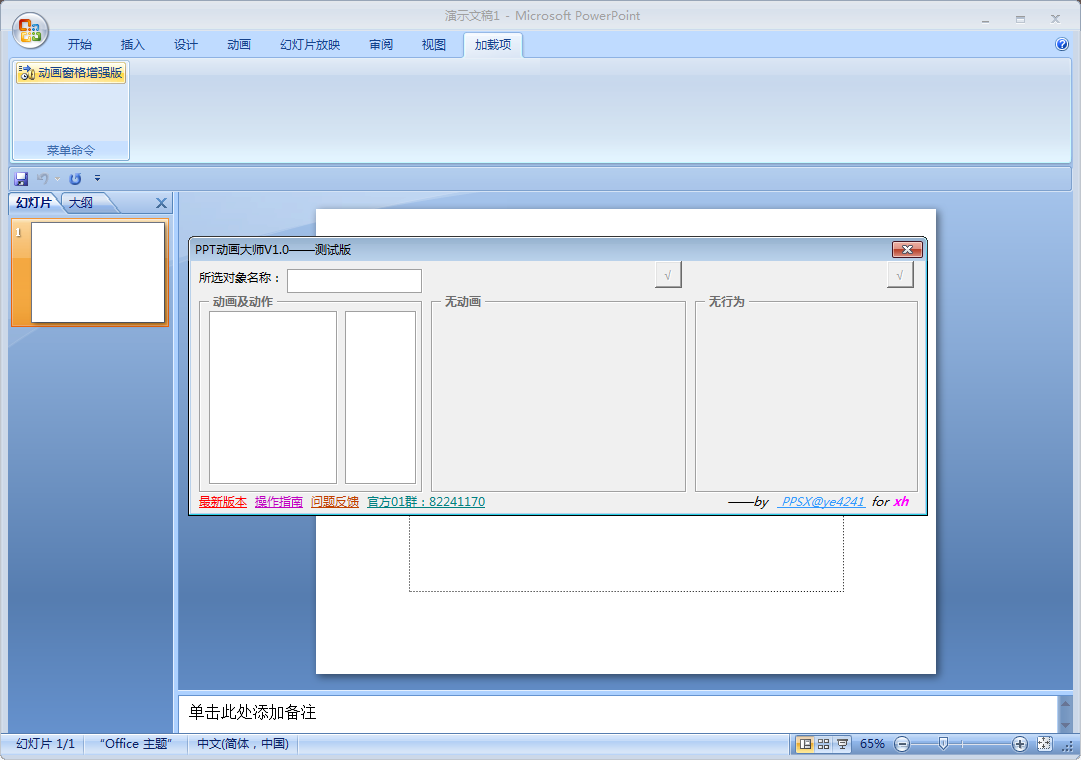Switch to Slide Sorter view
The width and height of the screenshot is (1081, 760).
click(823, 744)
